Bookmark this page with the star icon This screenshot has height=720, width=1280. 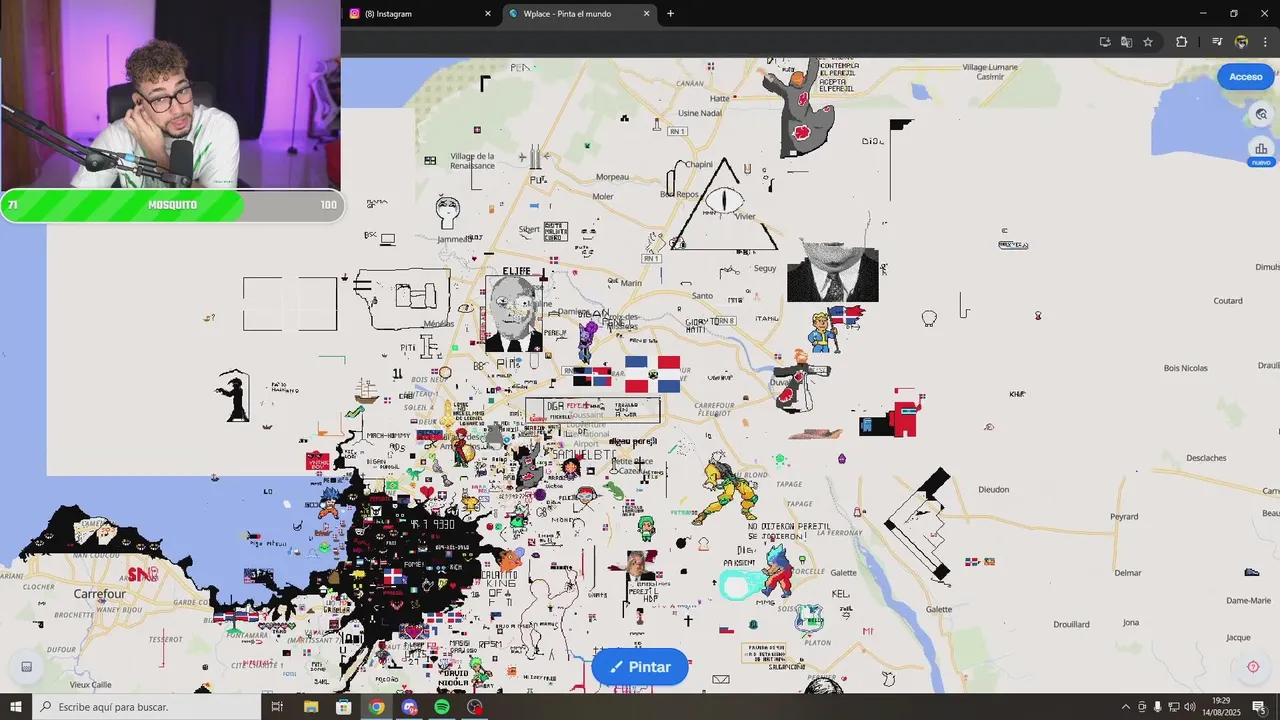[x=1148, y=42]
